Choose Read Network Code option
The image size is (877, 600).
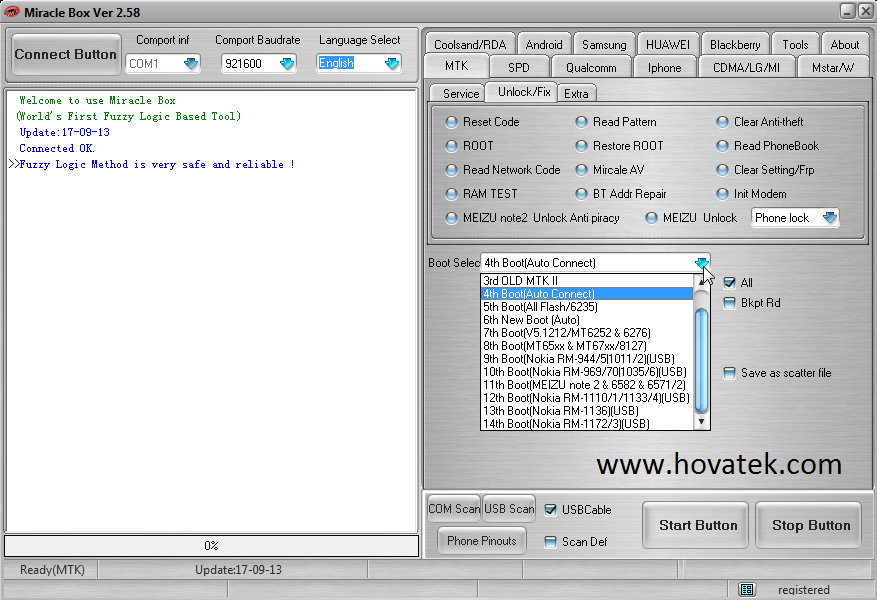coord(451,170)
